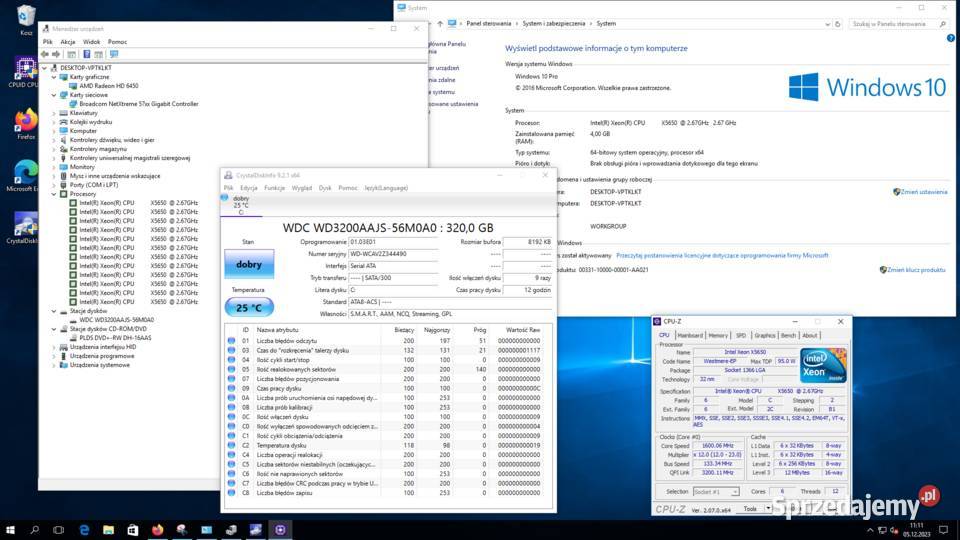Switch to the Graphics tab in CPU-Z

point(765,336)
